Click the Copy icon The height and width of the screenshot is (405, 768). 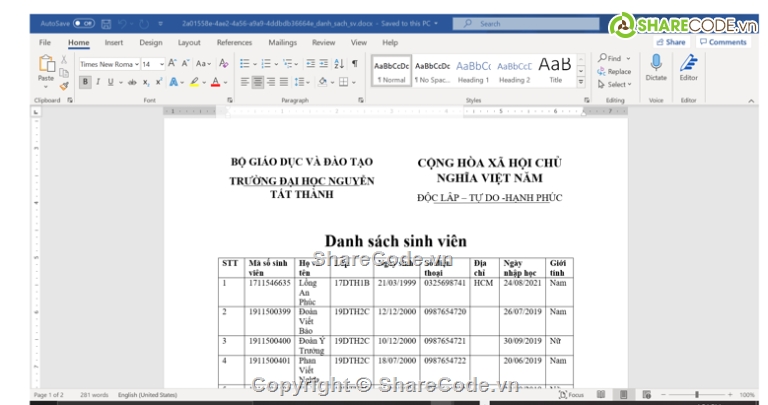pyautogui.click(x=64, y=73)
